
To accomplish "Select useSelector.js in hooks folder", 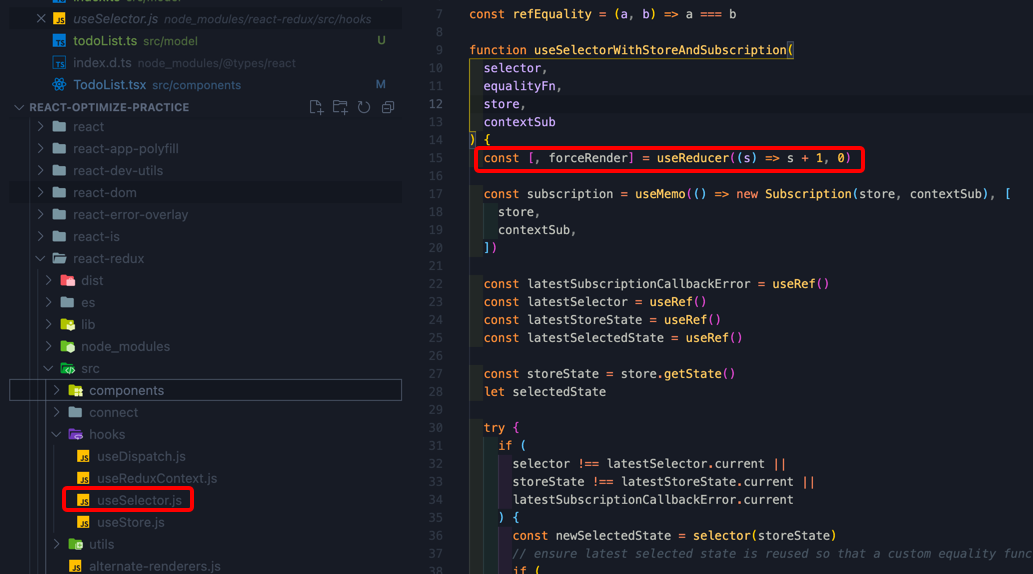I will pyautogui.click(x=139, y=500).
